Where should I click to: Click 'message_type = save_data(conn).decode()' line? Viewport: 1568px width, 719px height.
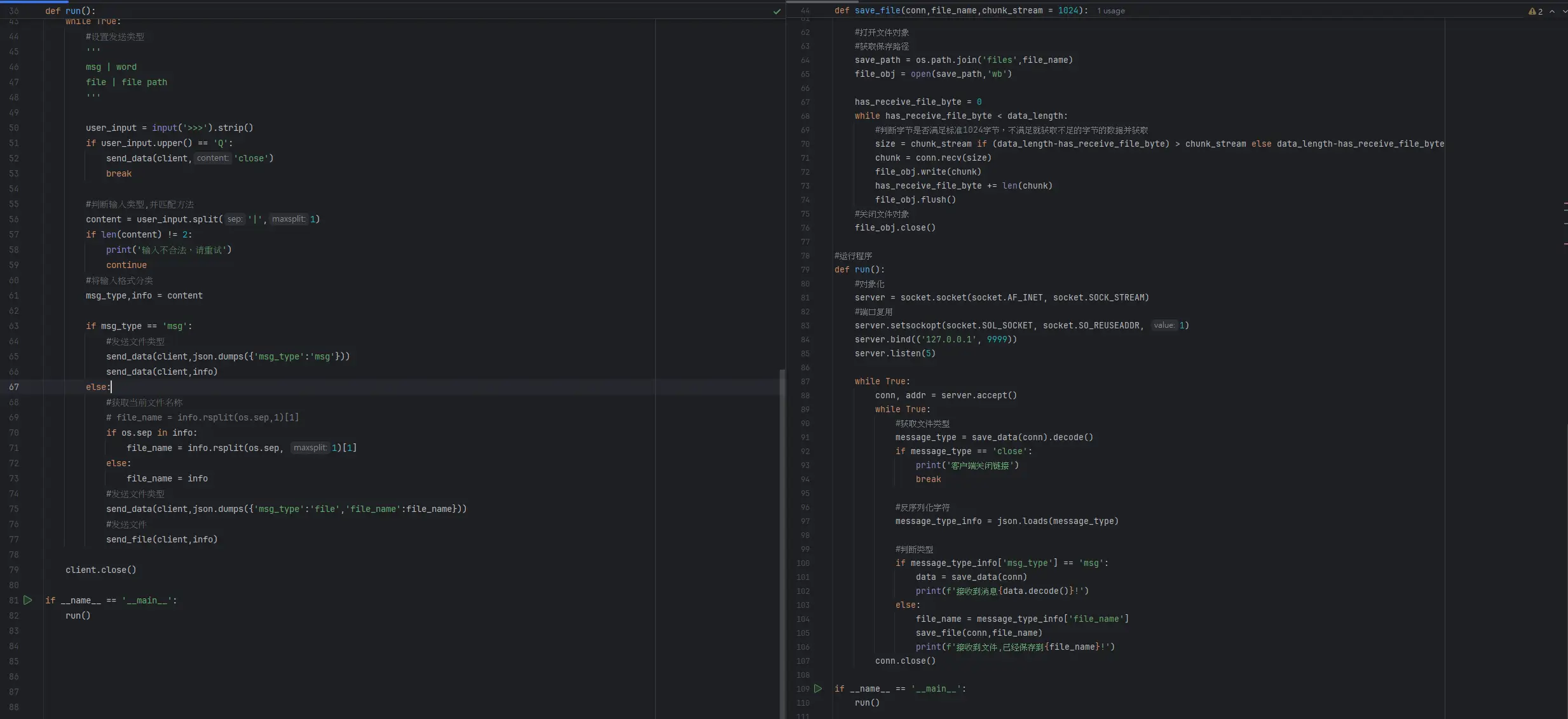994,437
